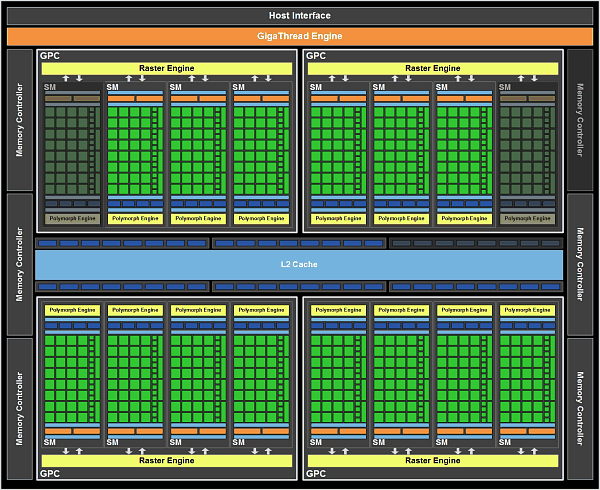Click dimmed Polymorph Engine in the top-left GPC
Image resolution: width=600 pixels, height=490 pixels.
pyautogui.click(x=72, y=219)
